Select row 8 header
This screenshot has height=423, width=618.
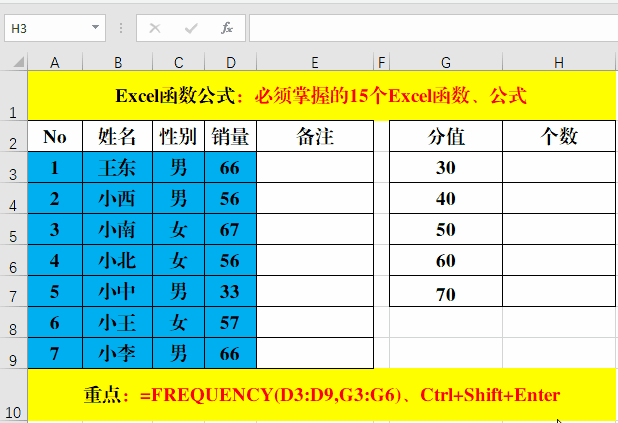[13, 322]
